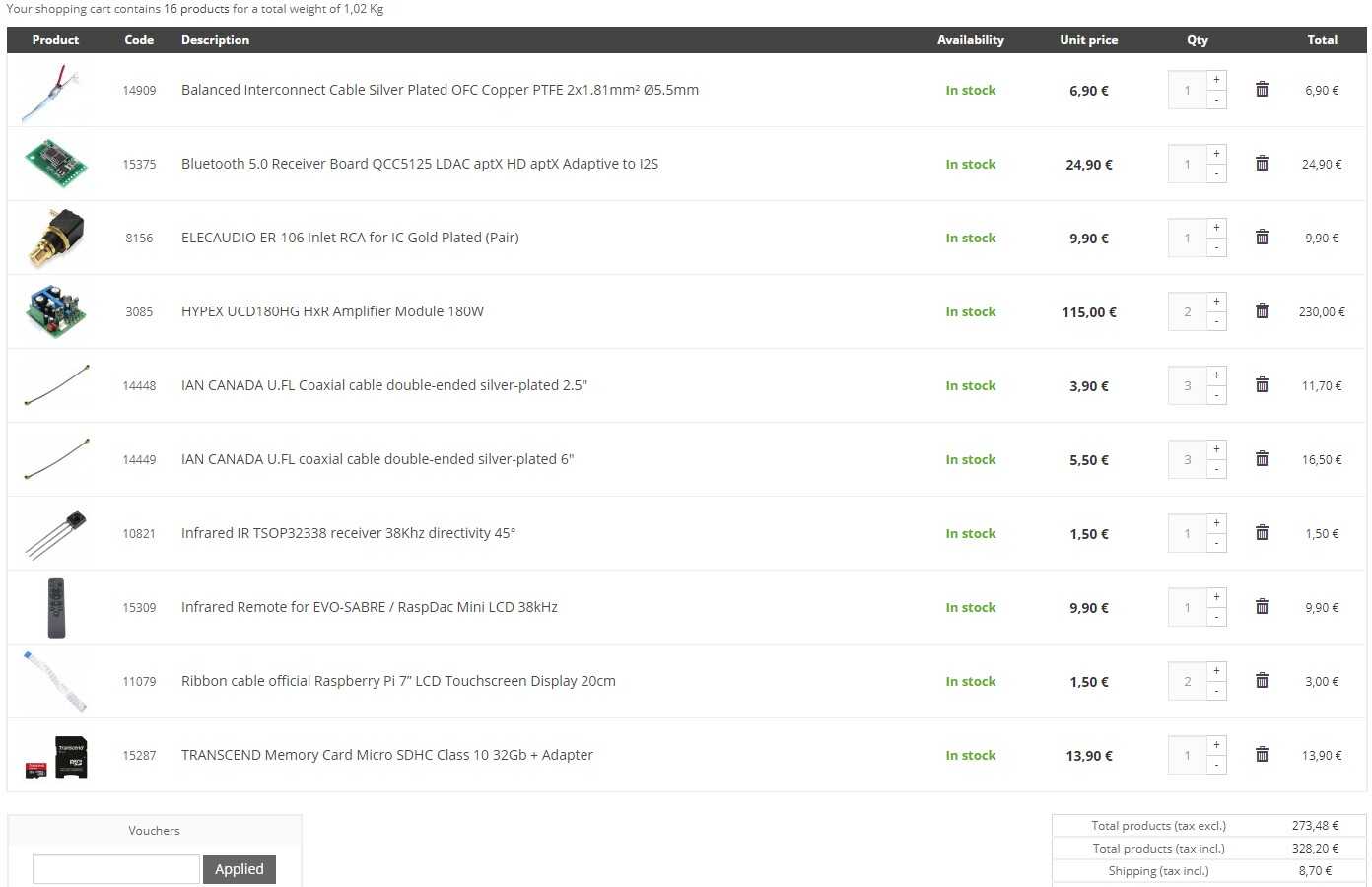Decrease Infrared Remote EVO-SABRE quantity
Viewport: 1372px width, 887px height.
tap(1216, 617)
